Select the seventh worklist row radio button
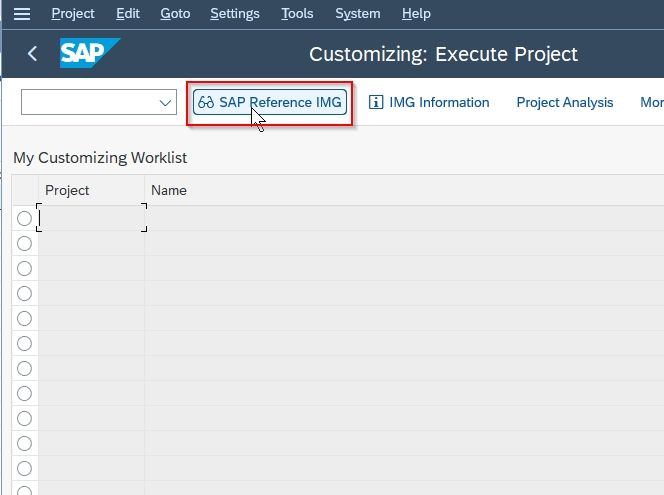 (25, 368)
